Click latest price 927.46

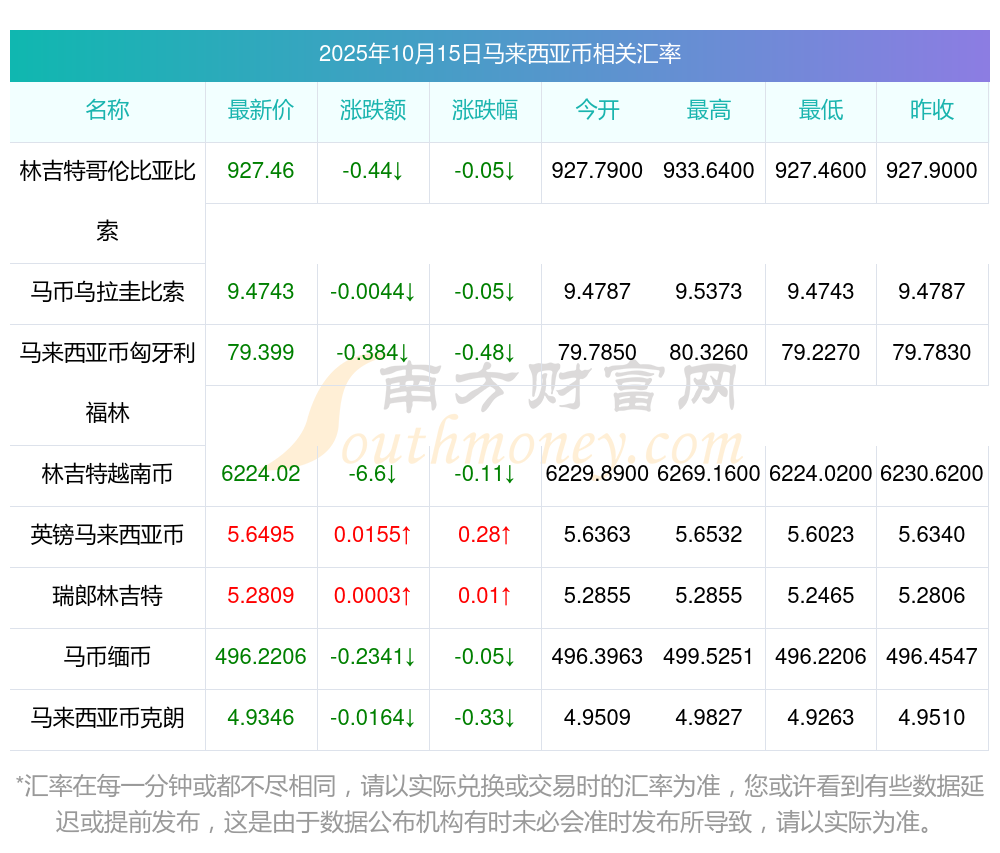pos(260,171)
